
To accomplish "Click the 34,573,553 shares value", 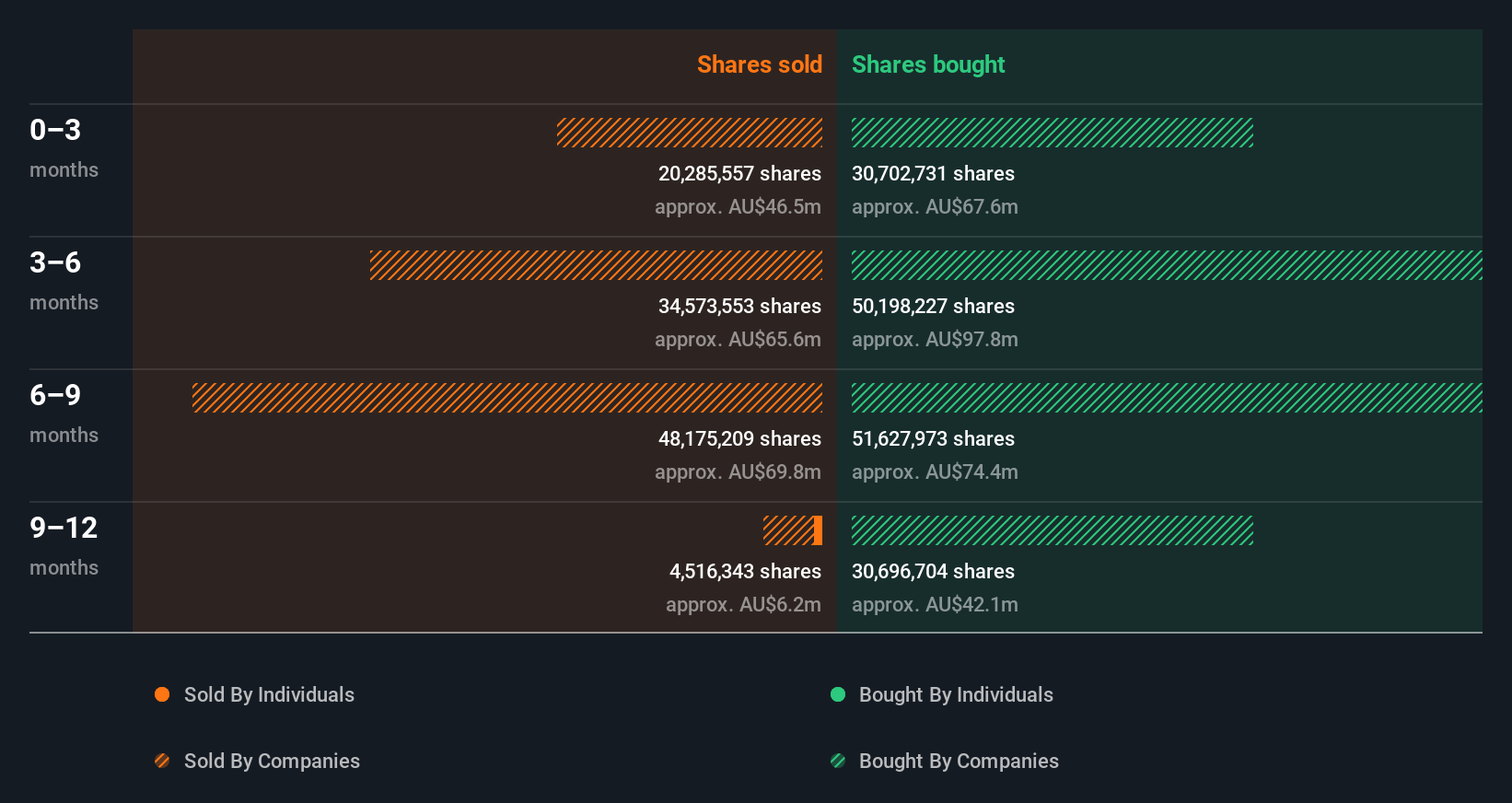I will pos(739,306).
